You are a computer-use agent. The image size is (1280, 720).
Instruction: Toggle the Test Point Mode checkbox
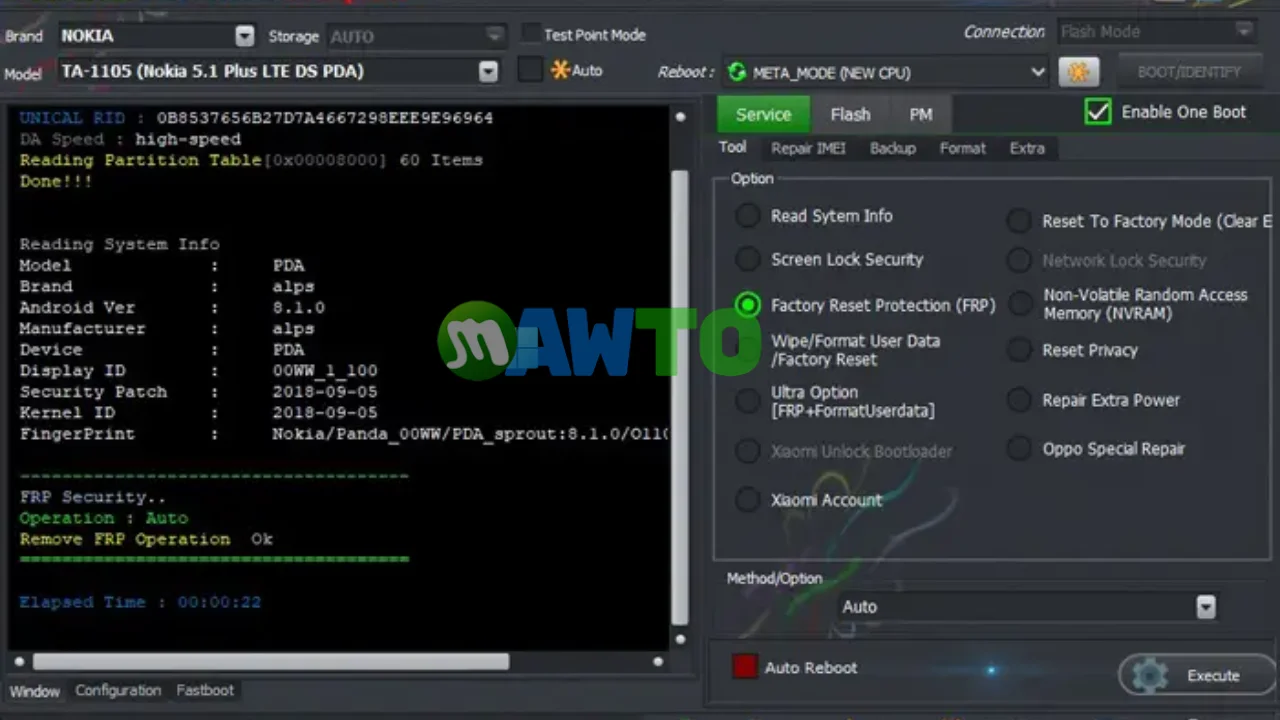pos(531,34)
